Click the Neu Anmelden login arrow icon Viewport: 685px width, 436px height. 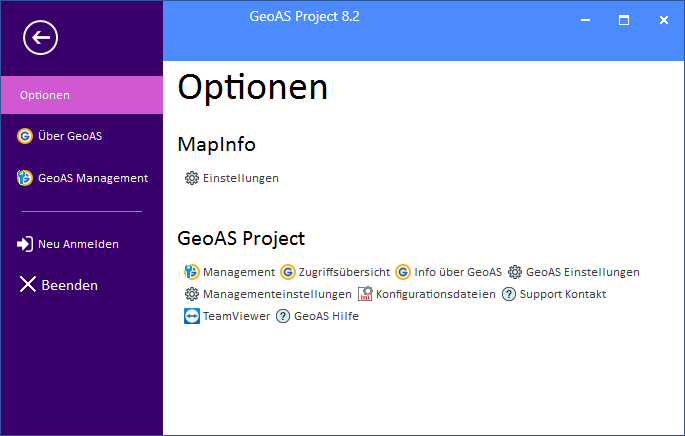point(25,244)
